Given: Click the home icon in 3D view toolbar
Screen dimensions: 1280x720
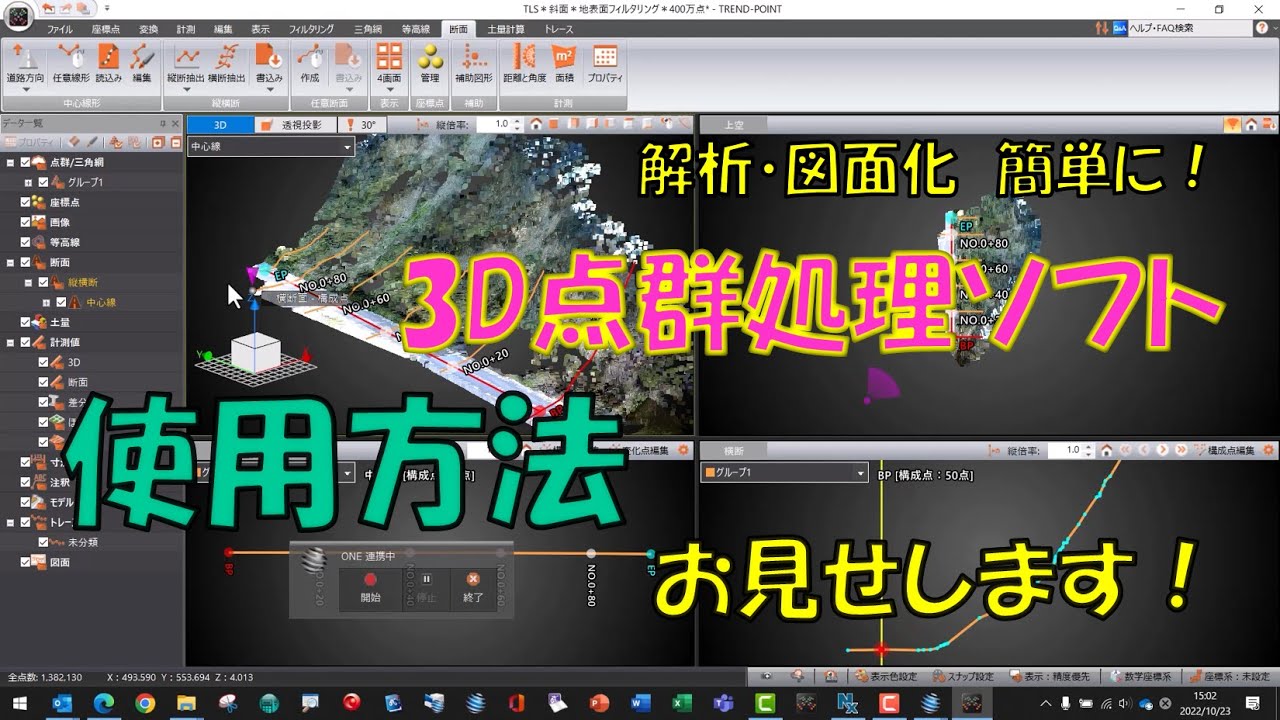Looking at the screenshot, I should (536, 125).
